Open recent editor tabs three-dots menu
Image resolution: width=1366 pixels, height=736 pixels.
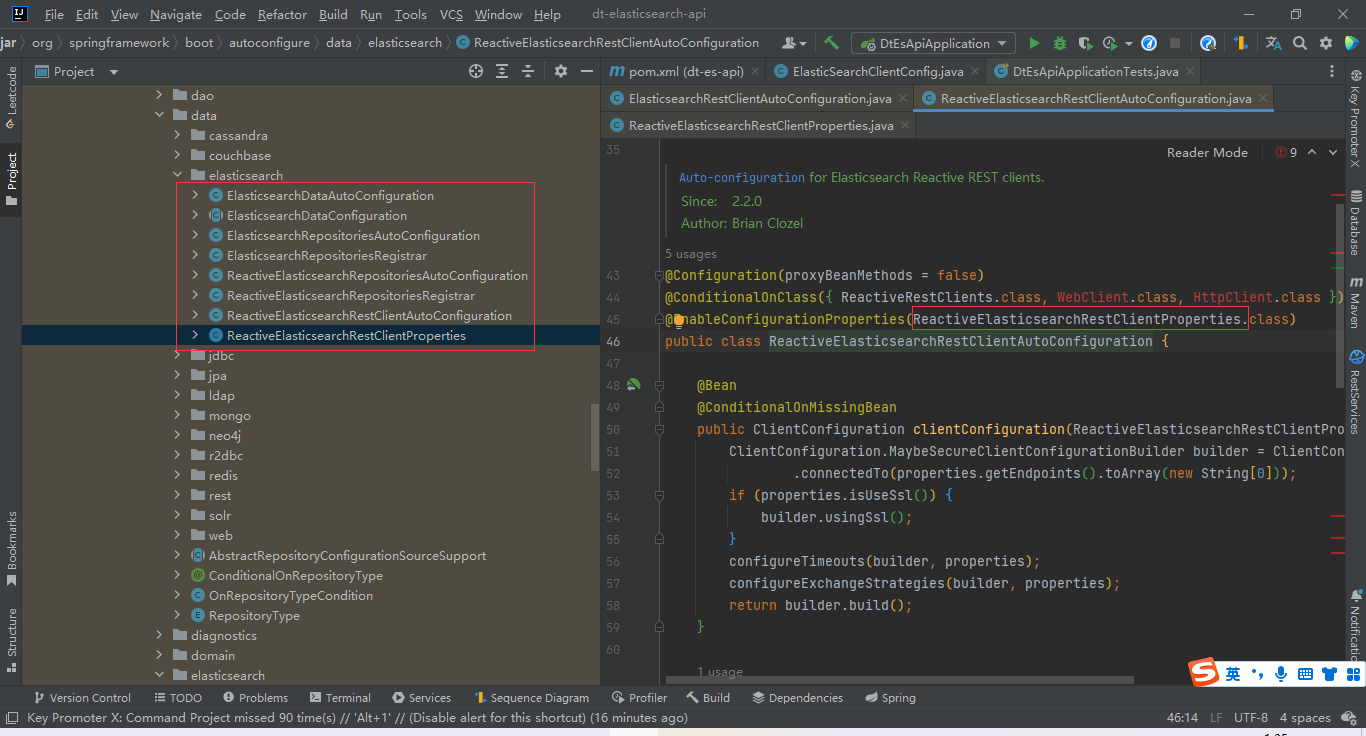click(1332, 71)
